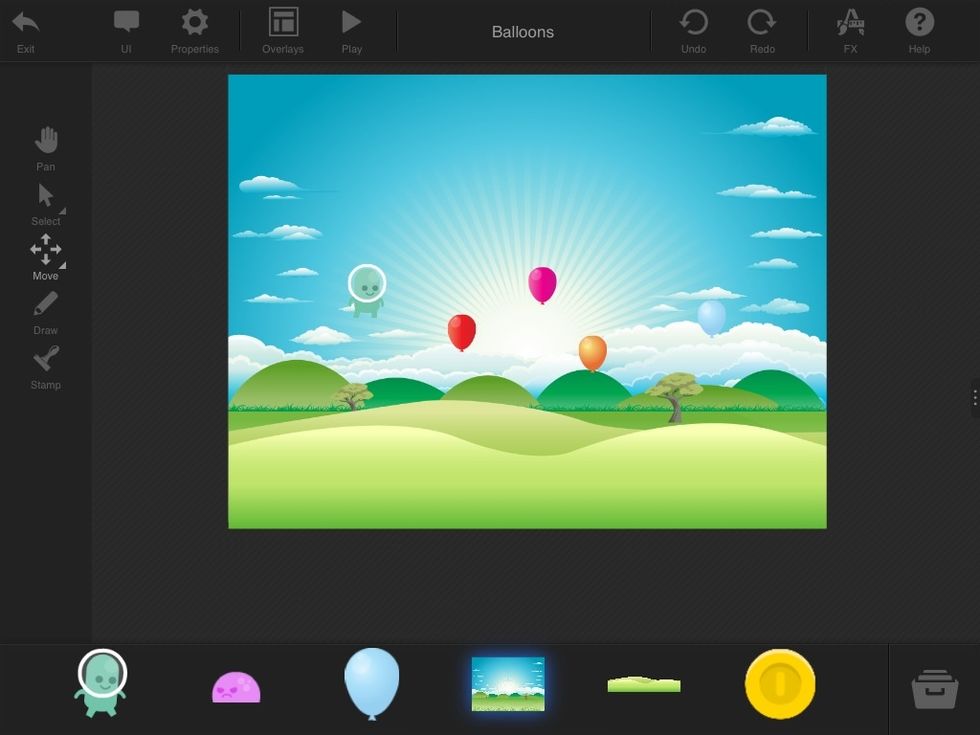Expand the right-side panel handle
Image resolution: width=980 pixels, height=735 pixels.
975,397
